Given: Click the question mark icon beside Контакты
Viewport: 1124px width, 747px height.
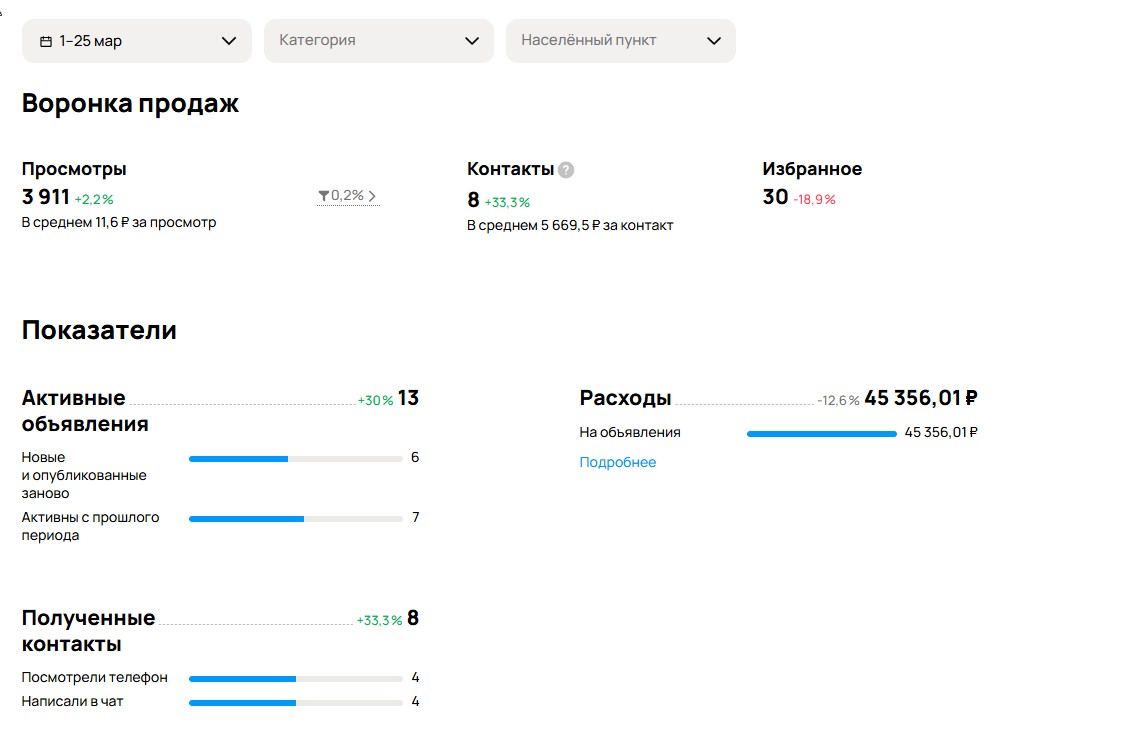Looking at the screenshot, I should (566, 170).
